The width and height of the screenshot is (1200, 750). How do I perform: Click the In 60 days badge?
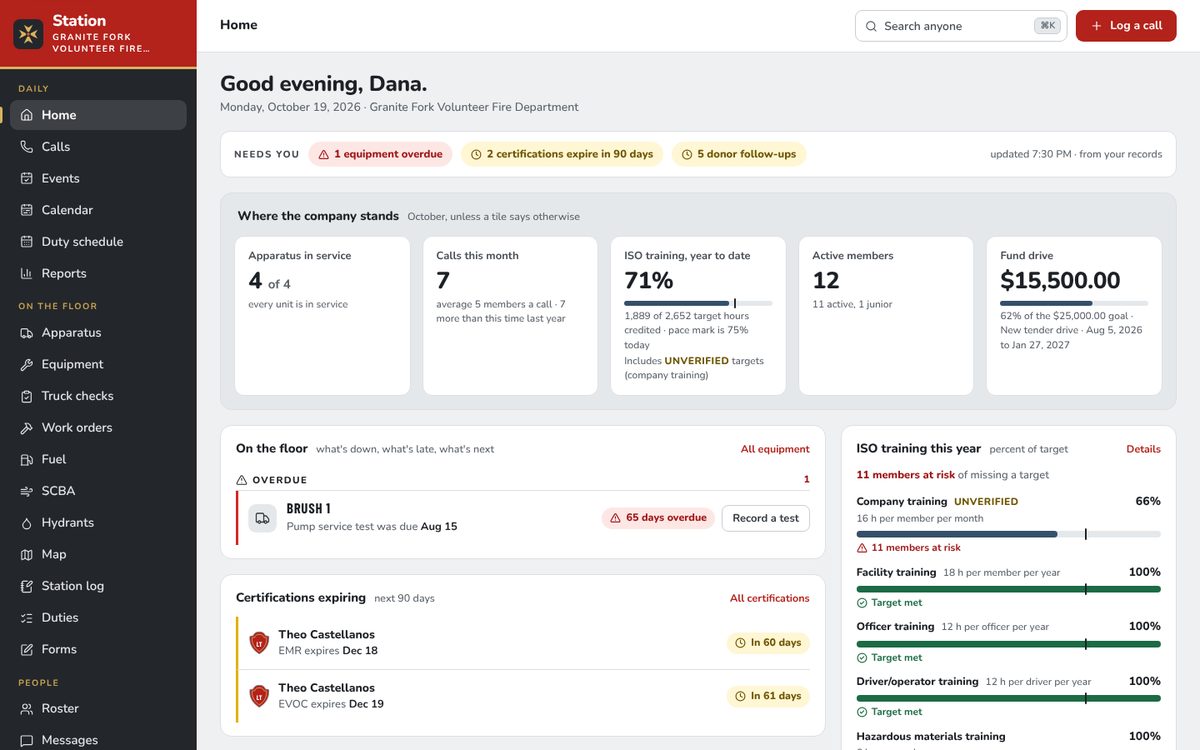(x=768, y=643)
